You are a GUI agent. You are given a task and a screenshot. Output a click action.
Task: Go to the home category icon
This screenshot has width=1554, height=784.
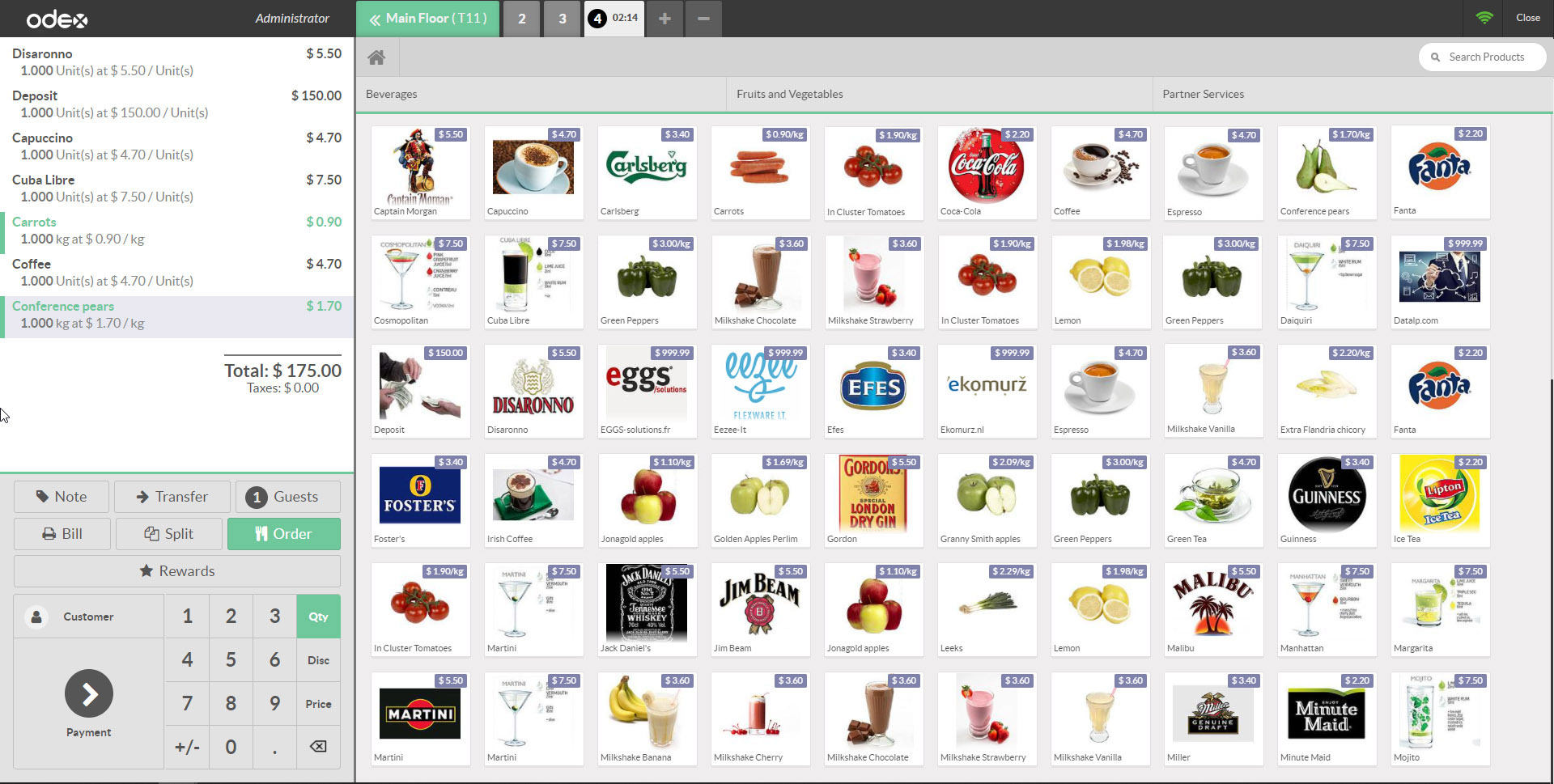pyautogui.click(x=376, y=57)
